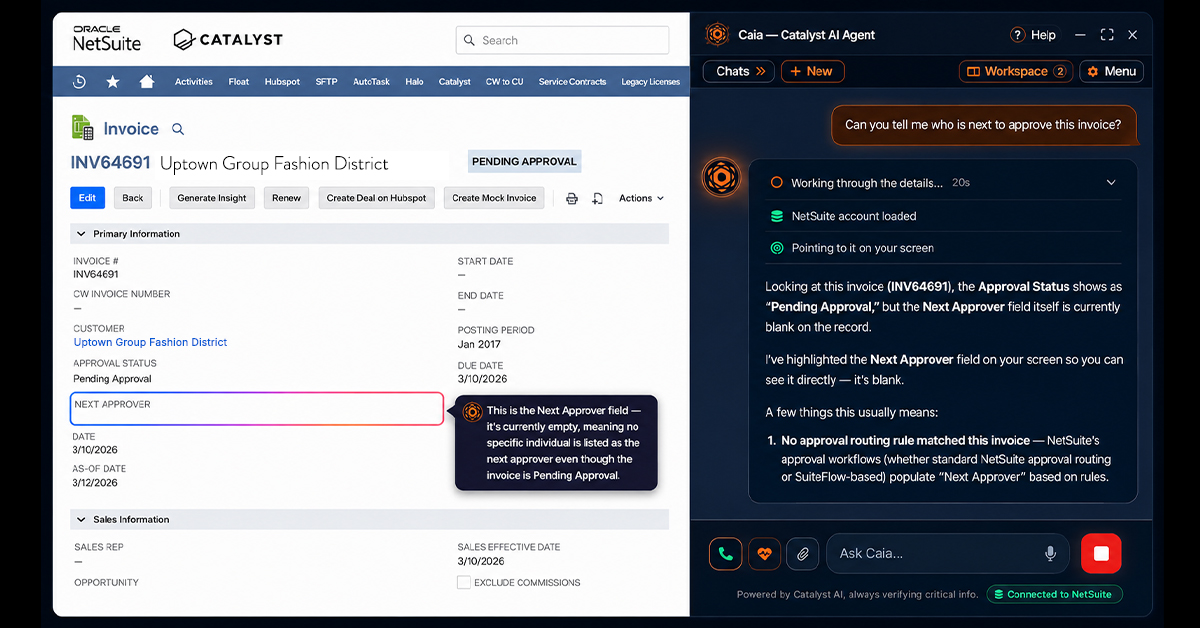This screenshot has width=1200, height=628.
Task: Collapse the Working through the details step
Action: tap(1111, 183)
